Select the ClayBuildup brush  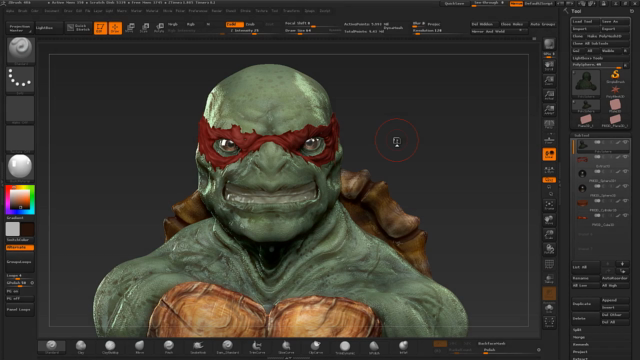point(110,347)
